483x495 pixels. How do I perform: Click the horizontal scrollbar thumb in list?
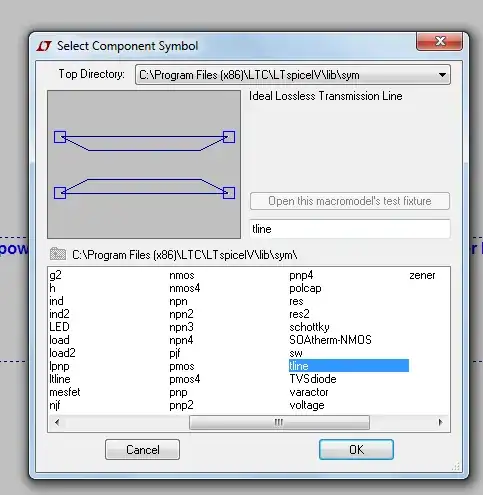click(279, 422)
